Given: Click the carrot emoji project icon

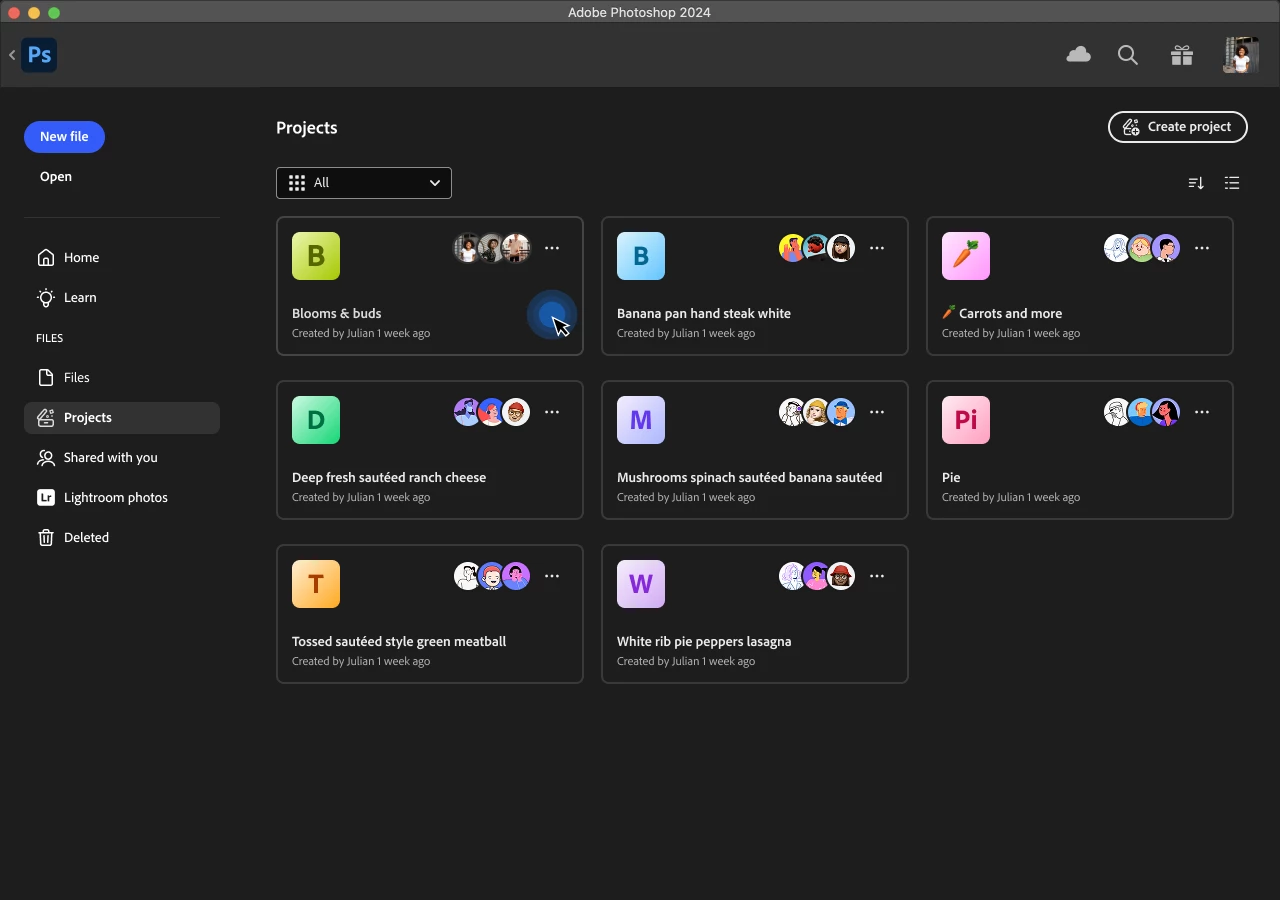Looking at the screenshot, I should (966, 256).
